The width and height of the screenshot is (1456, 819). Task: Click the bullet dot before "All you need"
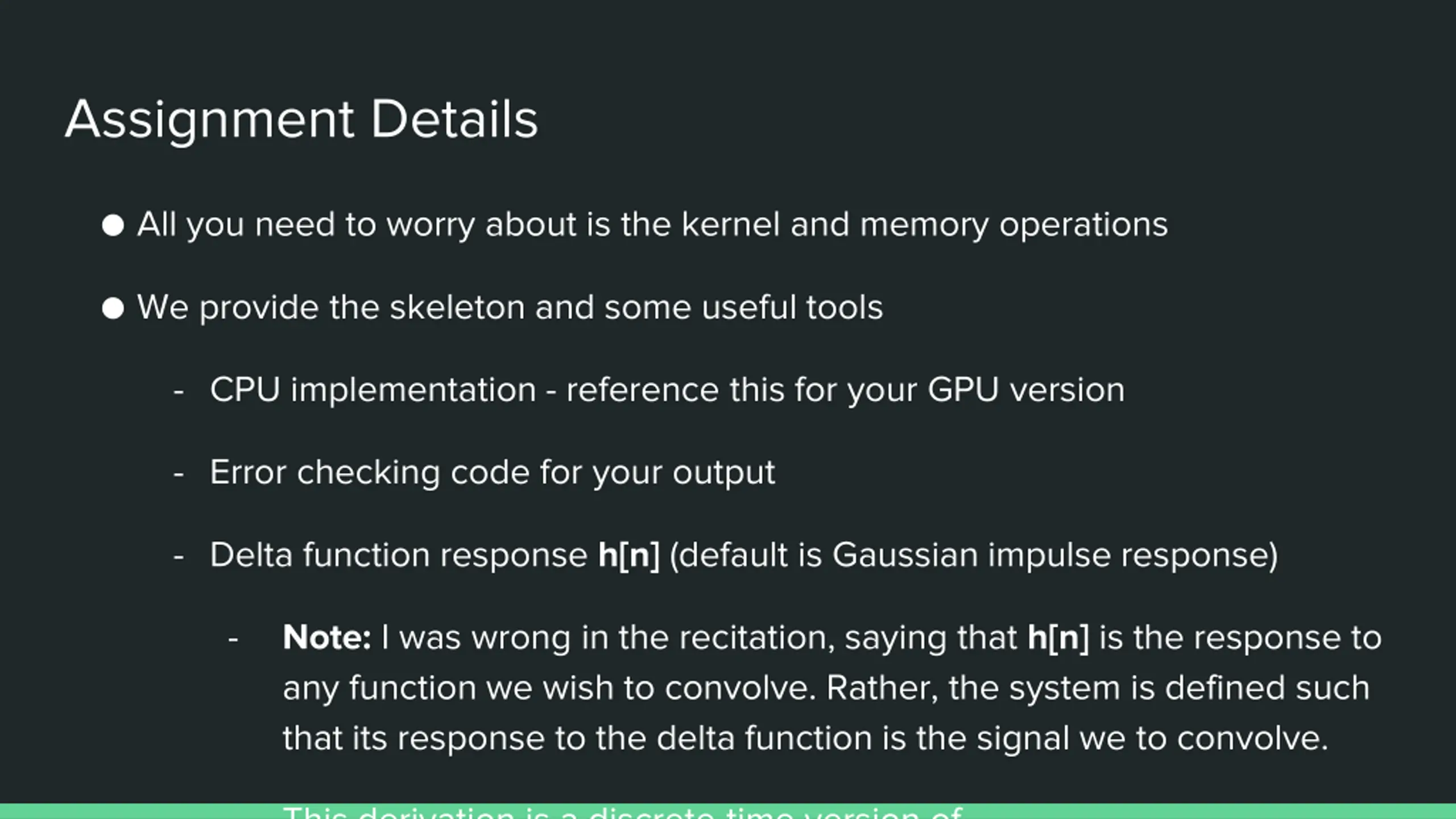click(113, 225)
